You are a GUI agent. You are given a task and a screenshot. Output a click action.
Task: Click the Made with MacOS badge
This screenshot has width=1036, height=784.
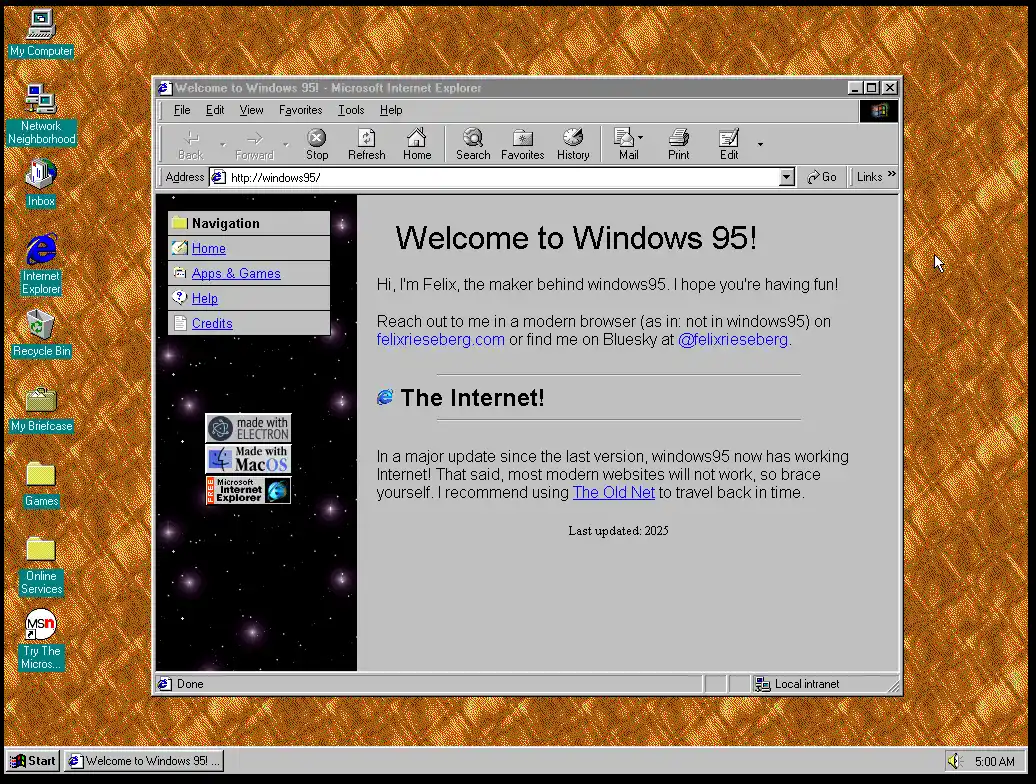[x=248, y=459]
